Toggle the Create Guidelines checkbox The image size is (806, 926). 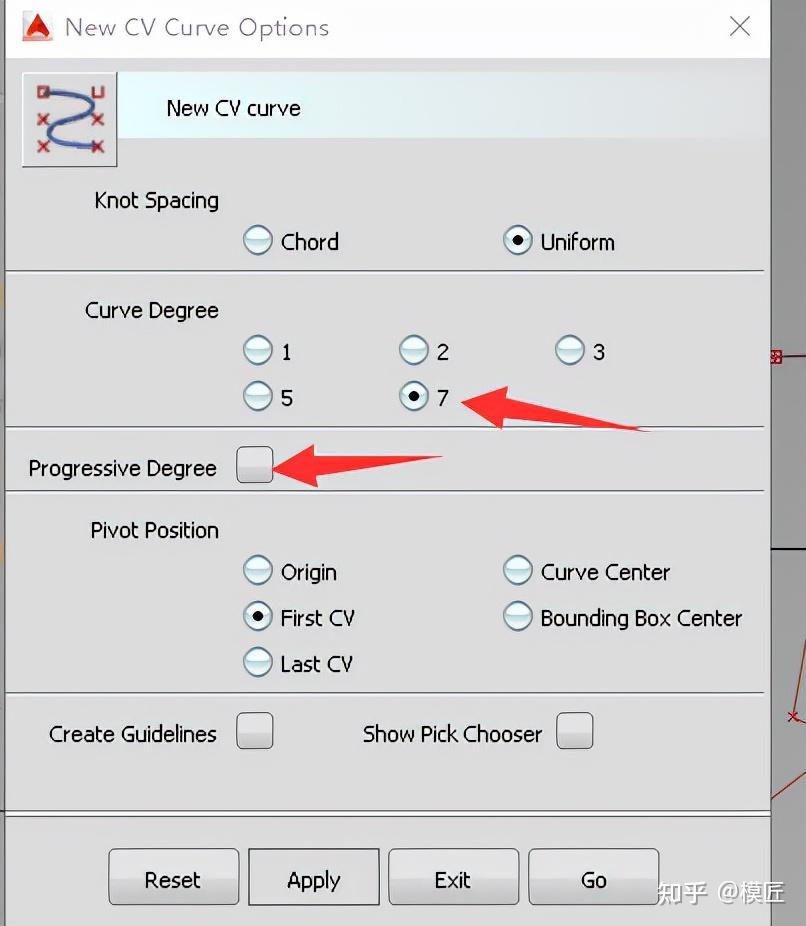[x=254, y=732]
